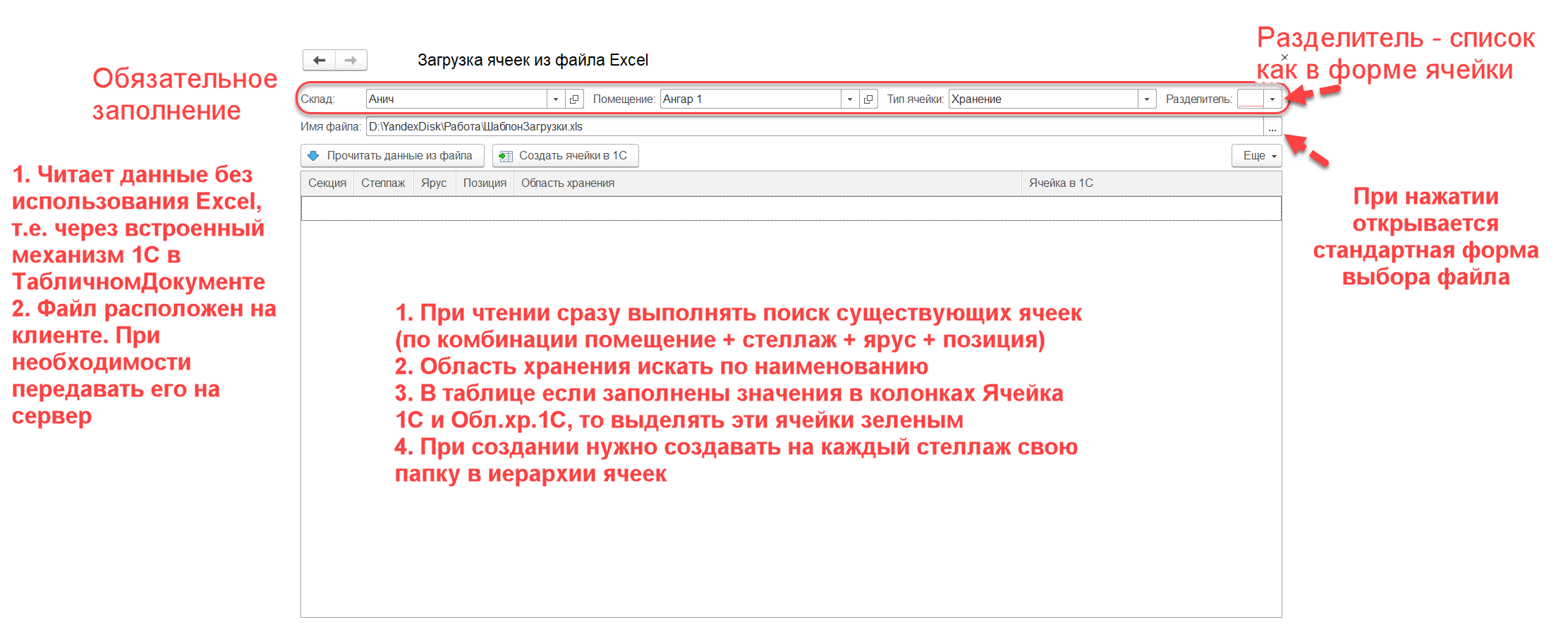
Task: Expand the Помещение dropdown list
Action: [x=850, y=99]
